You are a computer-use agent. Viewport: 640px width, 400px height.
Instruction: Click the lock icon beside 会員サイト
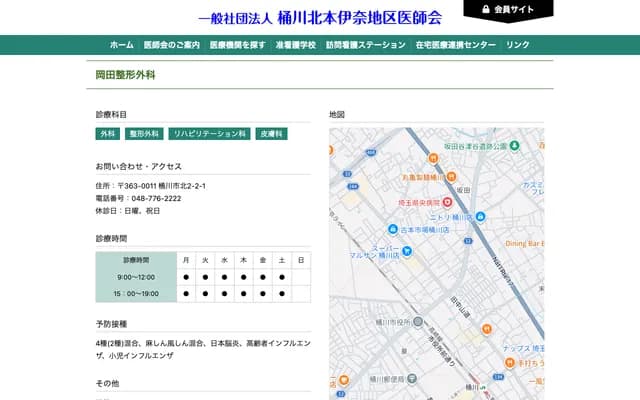486,9
